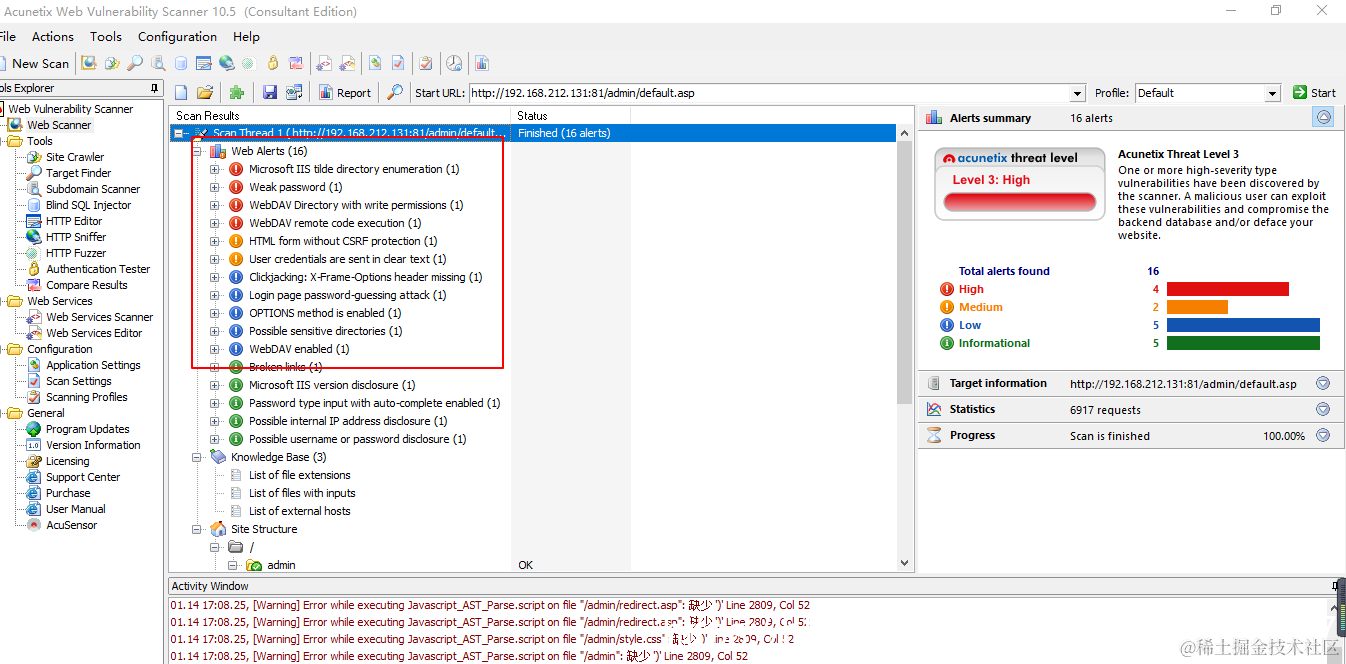Click the blue Low alerts bar
Screen dimensions: 1346x664
[1243, 325]
